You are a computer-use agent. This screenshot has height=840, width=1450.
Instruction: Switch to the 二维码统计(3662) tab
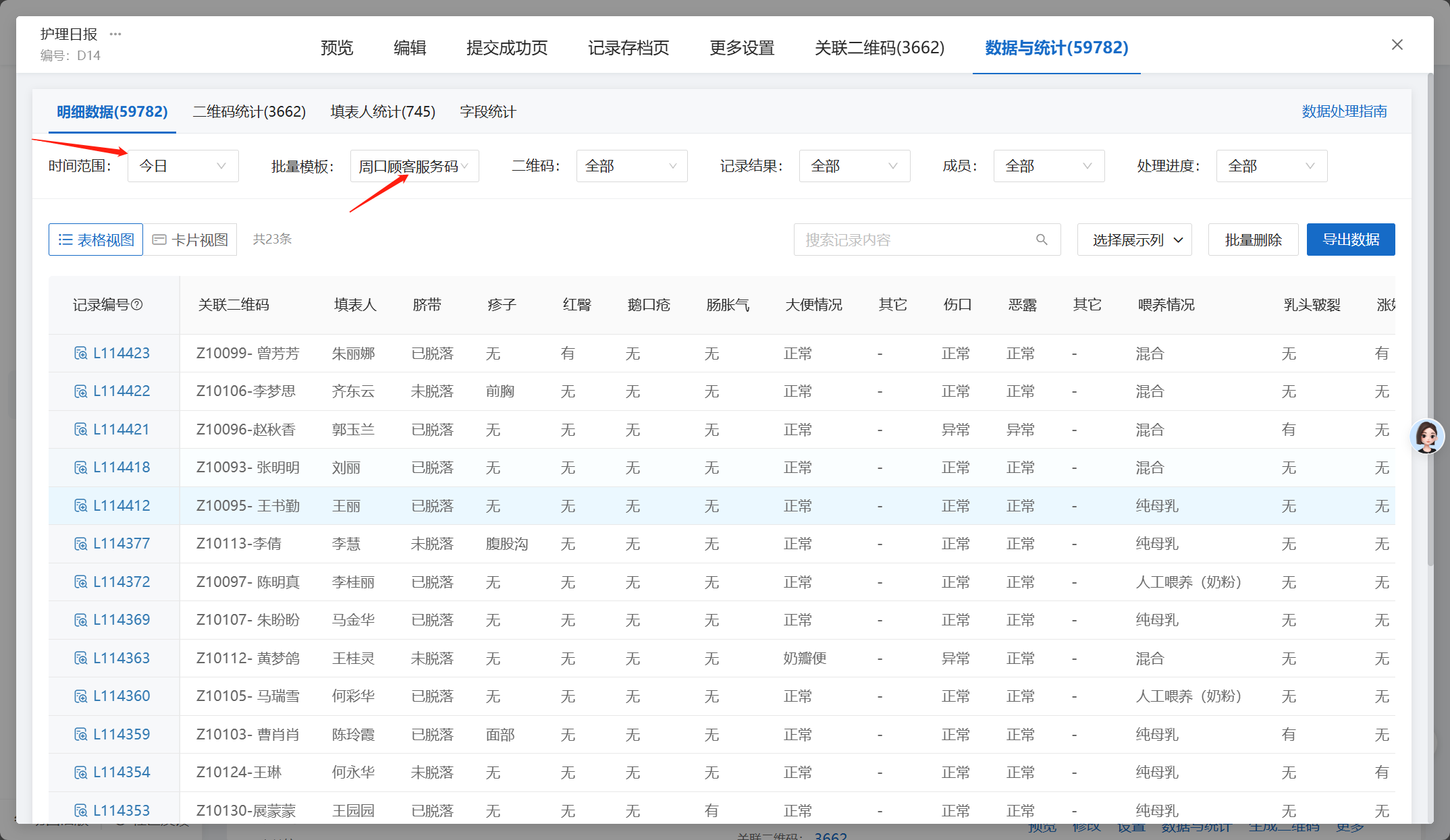249,111
